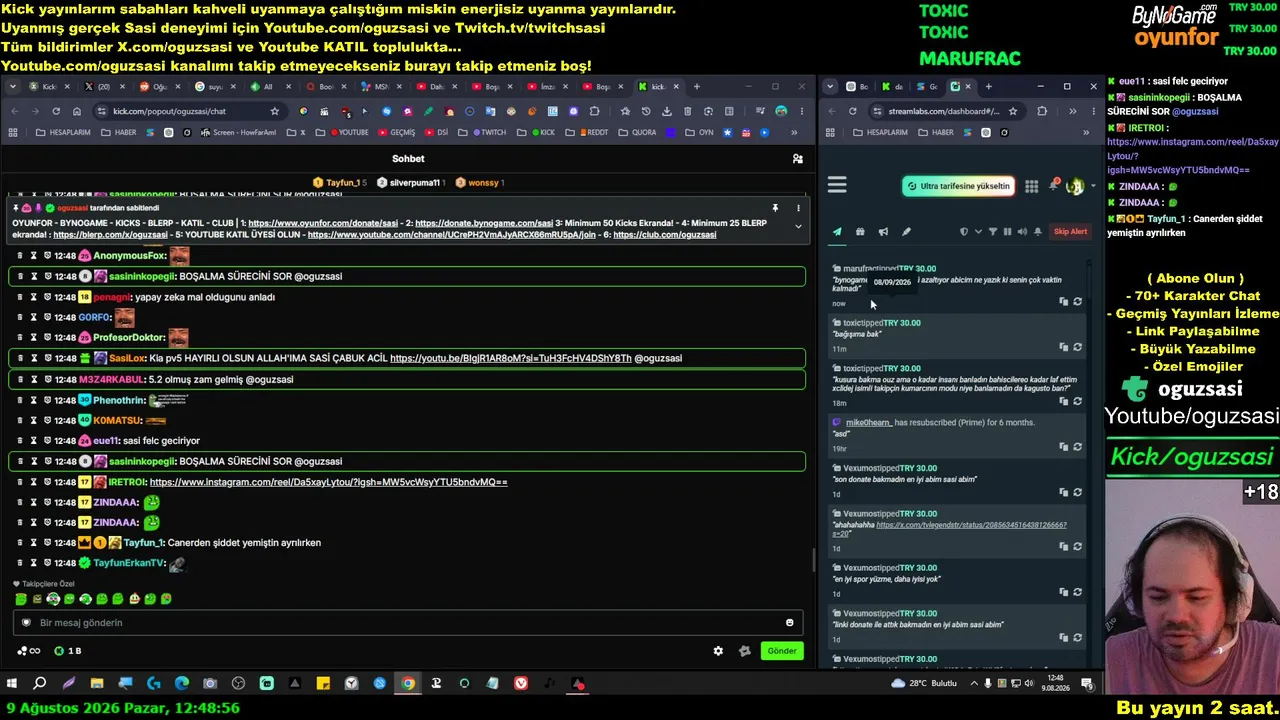The image size is (1280, 720).
Task: Unpin the pinned message in Kick chat
Action: [775, 208]
